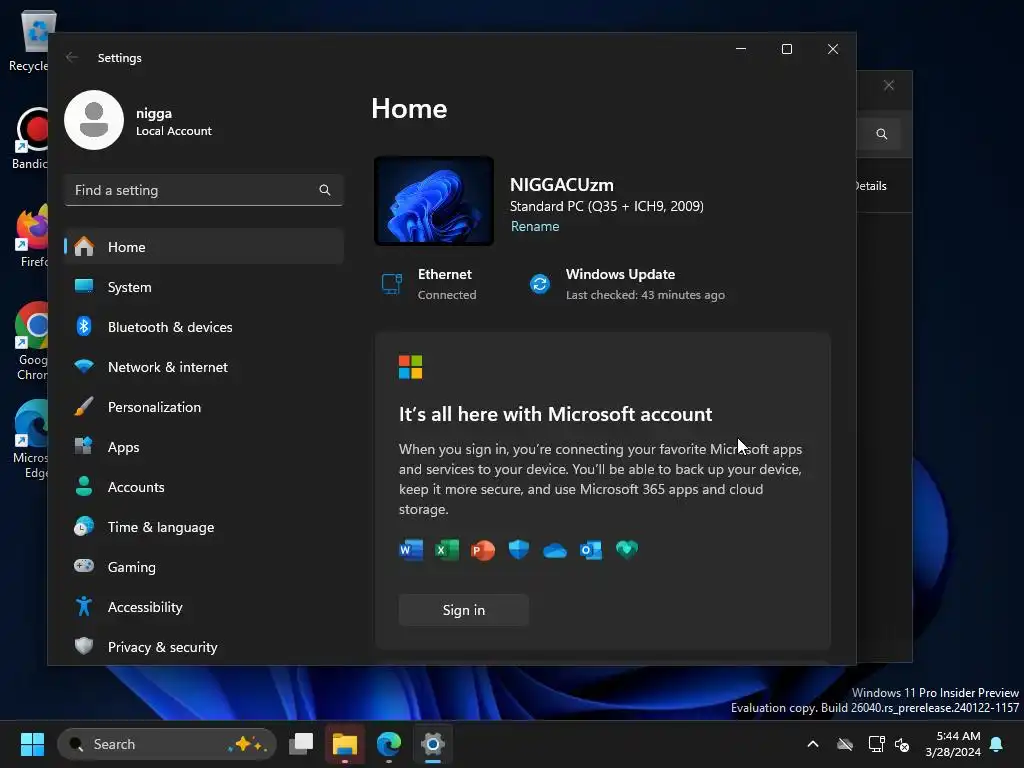This screenshot has height=768, width=1024.
Task: Click the Outlook icon in account card
Action: pyautogui.click(x=591, y=550)
